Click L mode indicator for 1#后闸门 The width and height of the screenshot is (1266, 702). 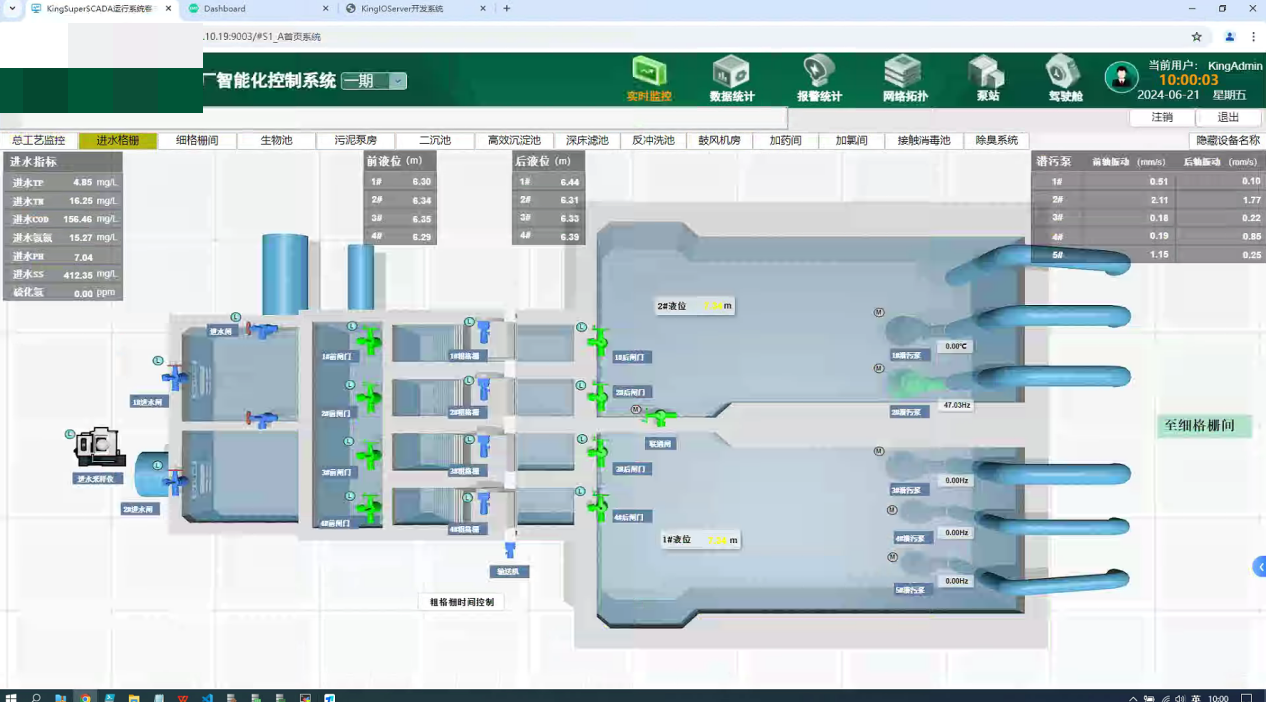pos(581,327)
